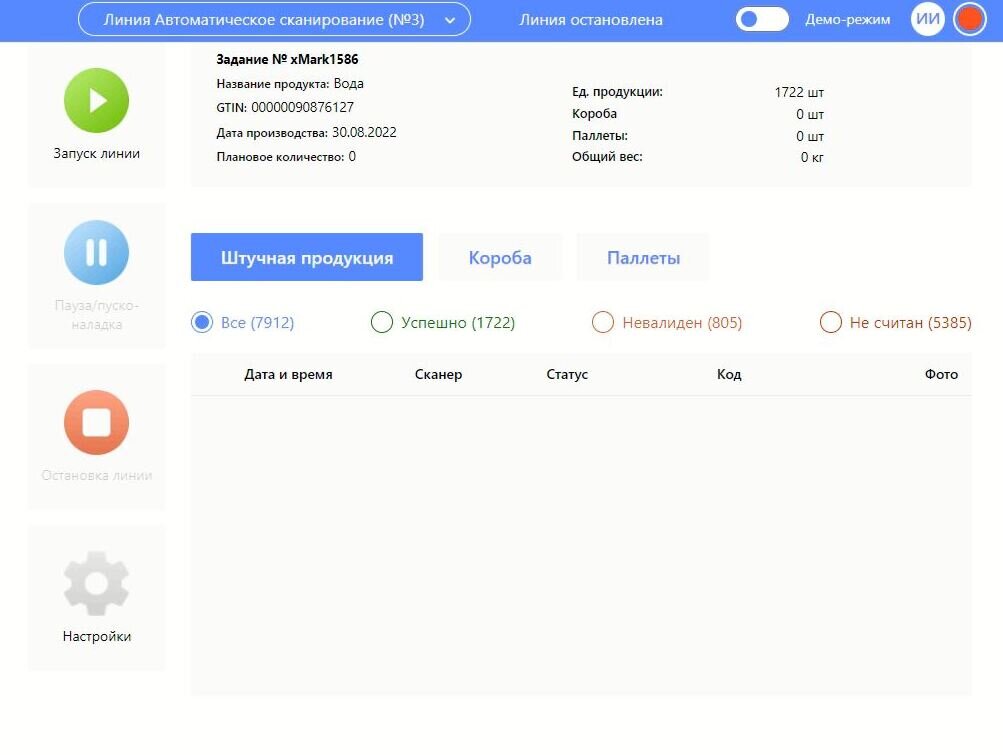Start the line with the green play icon
1003x755 pixels.
pos(97,100)
